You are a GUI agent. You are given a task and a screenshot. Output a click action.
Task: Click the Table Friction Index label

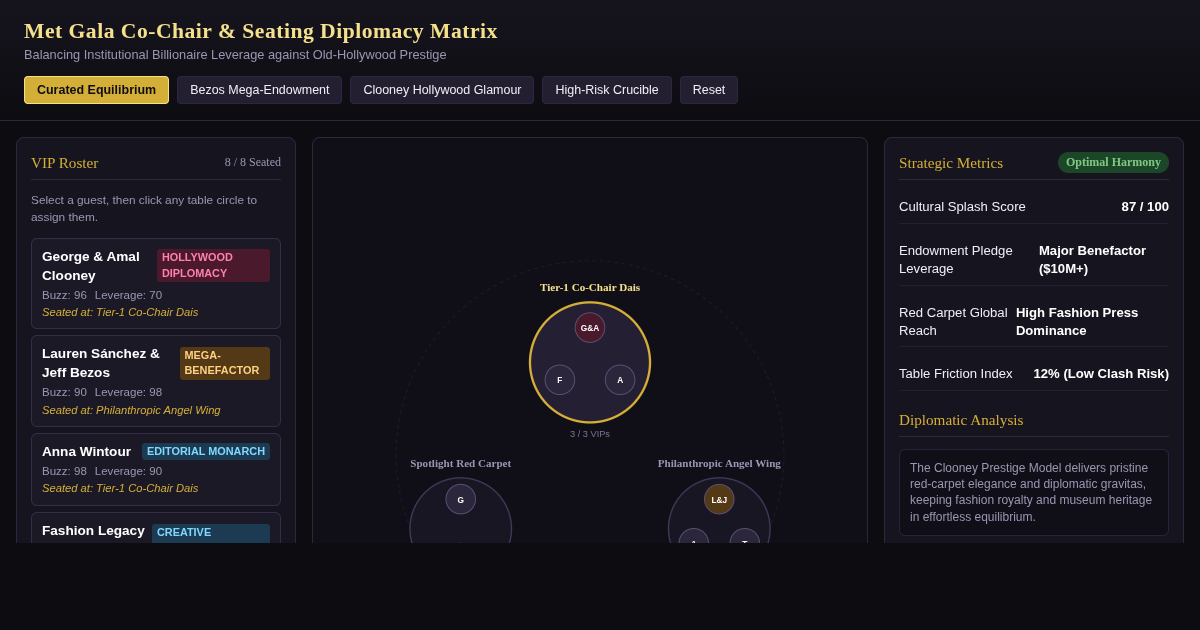point(956,374)
